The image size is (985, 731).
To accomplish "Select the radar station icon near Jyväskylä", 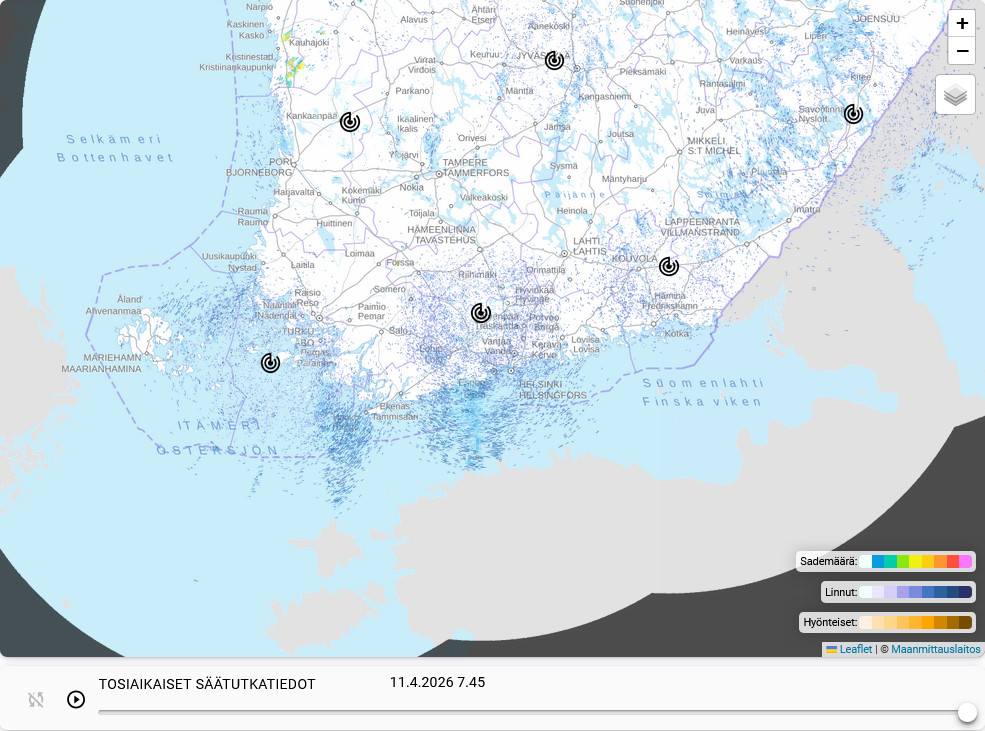I will pos(554,61).
